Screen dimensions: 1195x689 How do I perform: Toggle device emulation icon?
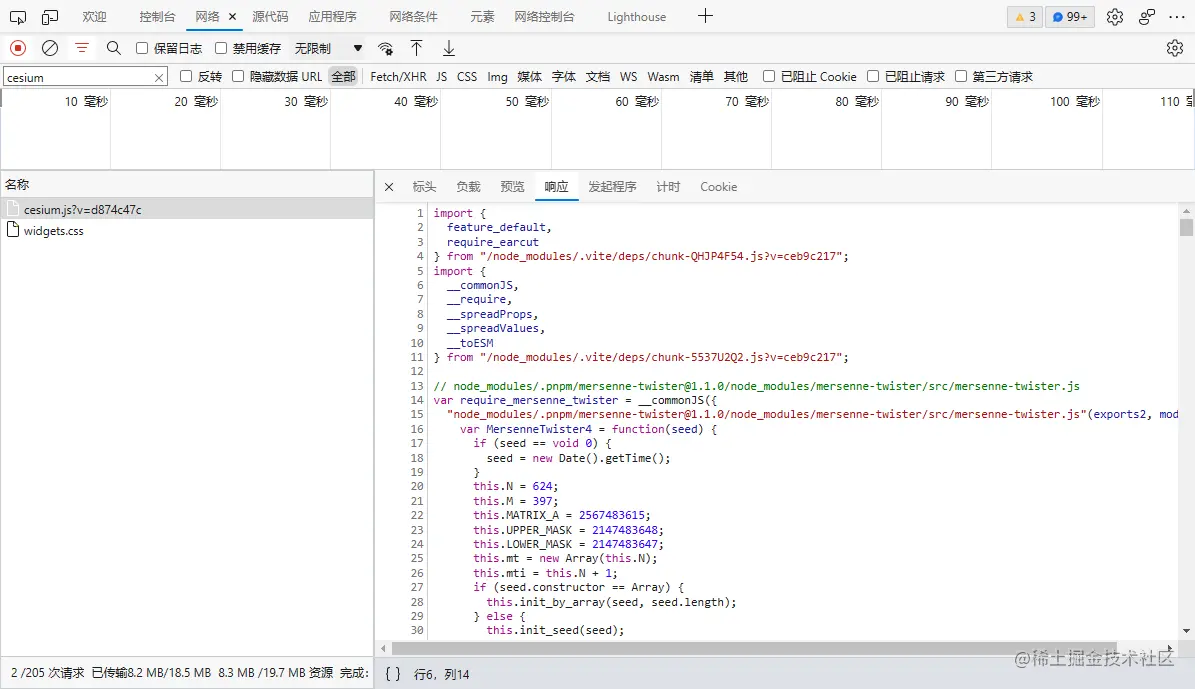(x=50, y=17)
